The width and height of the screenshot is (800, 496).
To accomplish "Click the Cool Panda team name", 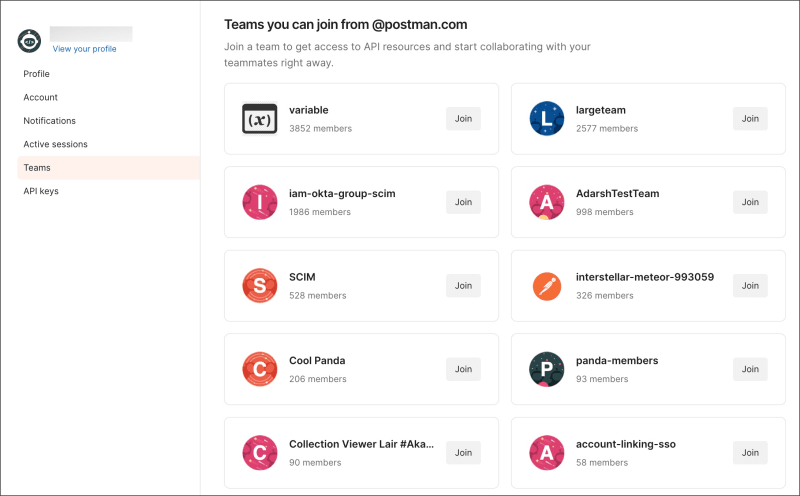I will [317, 361].
